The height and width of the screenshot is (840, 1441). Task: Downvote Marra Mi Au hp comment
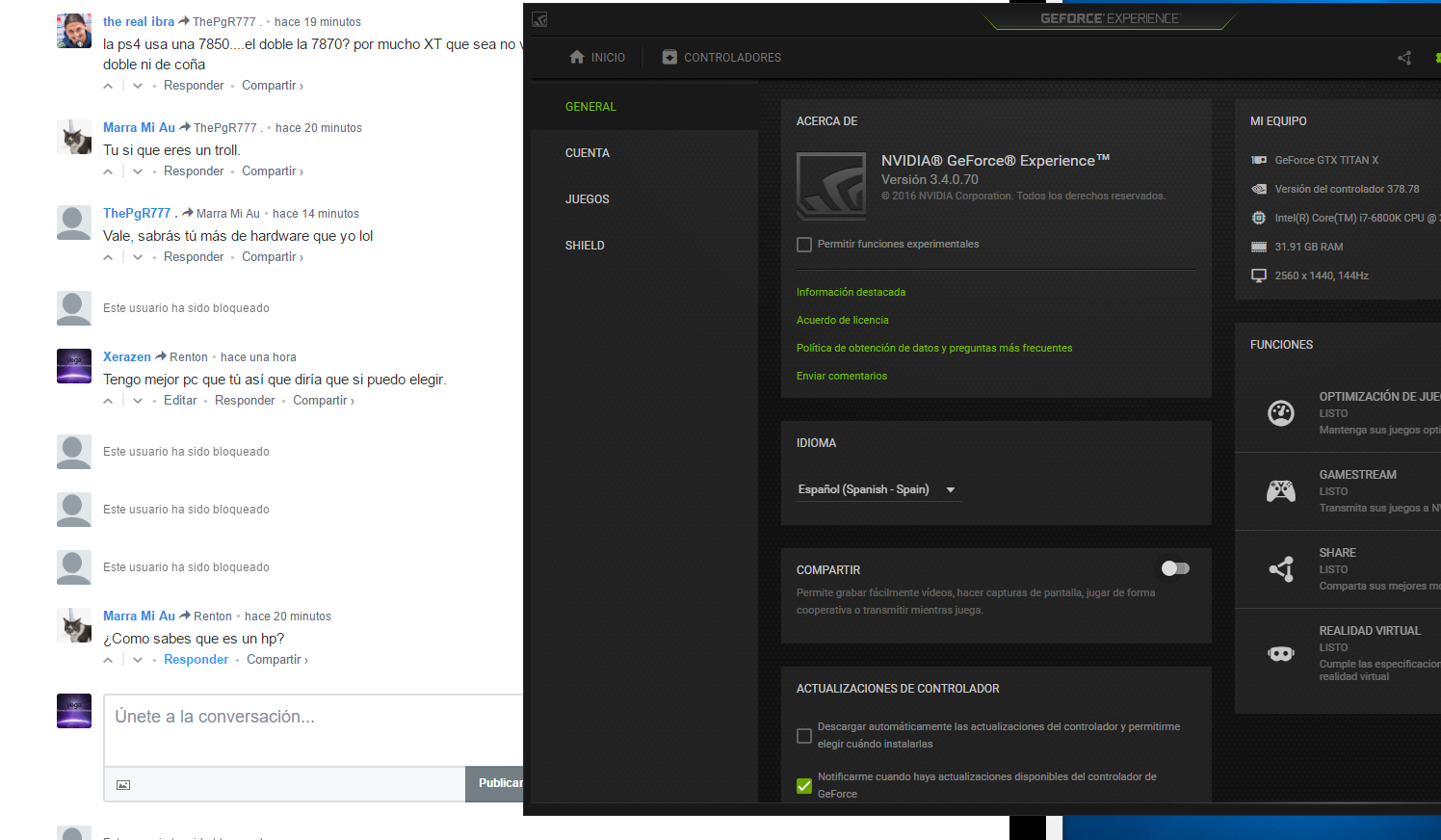138,660
